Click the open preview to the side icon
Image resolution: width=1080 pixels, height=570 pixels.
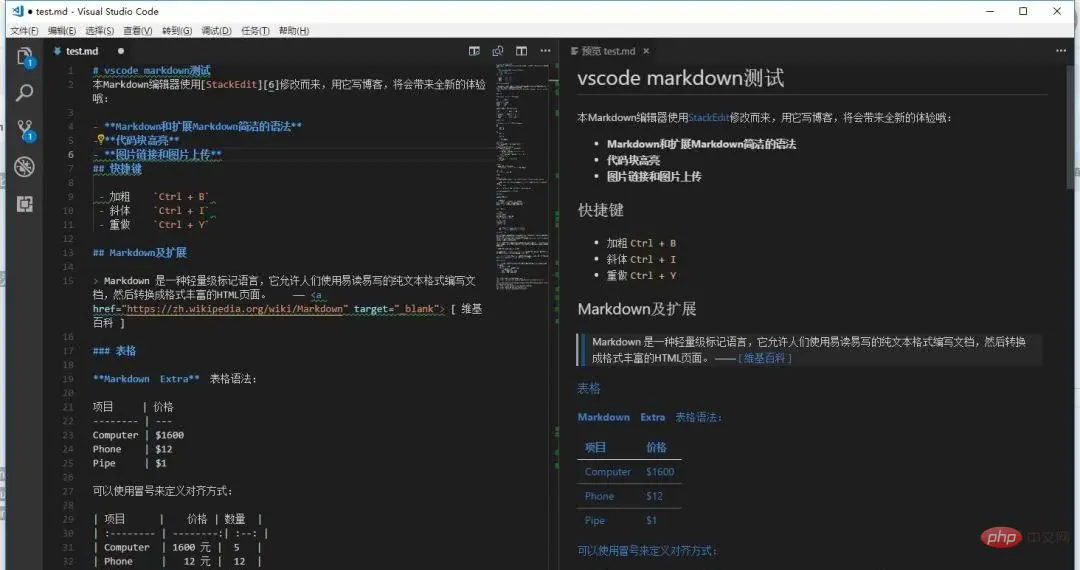(x=474, y=51)
